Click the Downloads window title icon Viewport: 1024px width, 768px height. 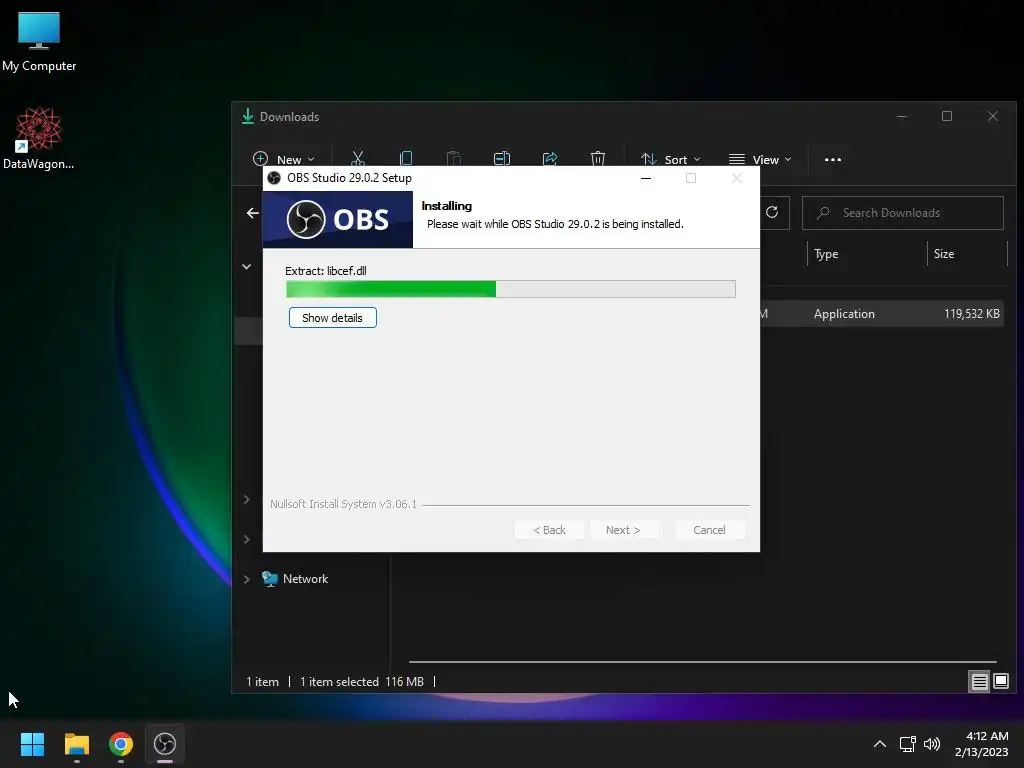pyautogui.click(x=248, y=116)
